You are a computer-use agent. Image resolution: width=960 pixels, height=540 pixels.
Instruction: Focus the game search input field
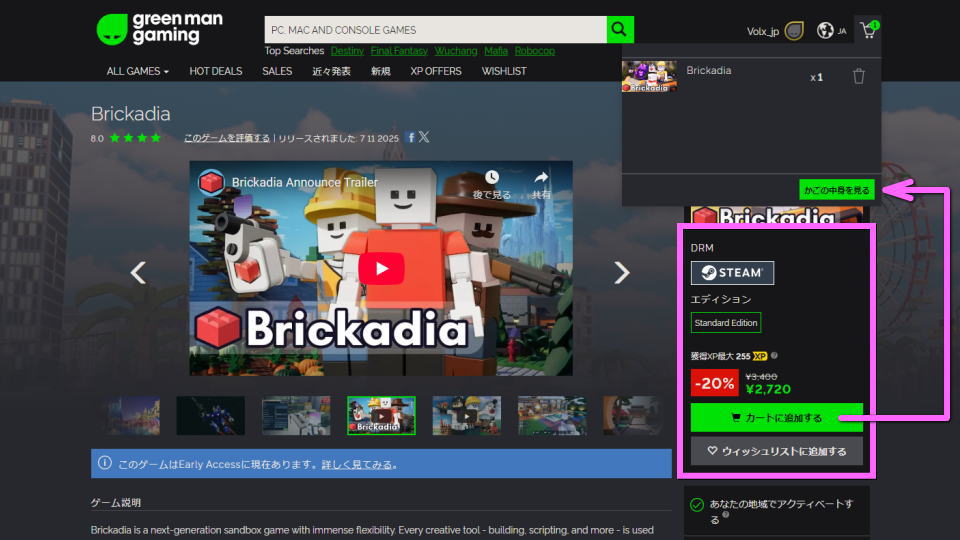pos(435,29)
